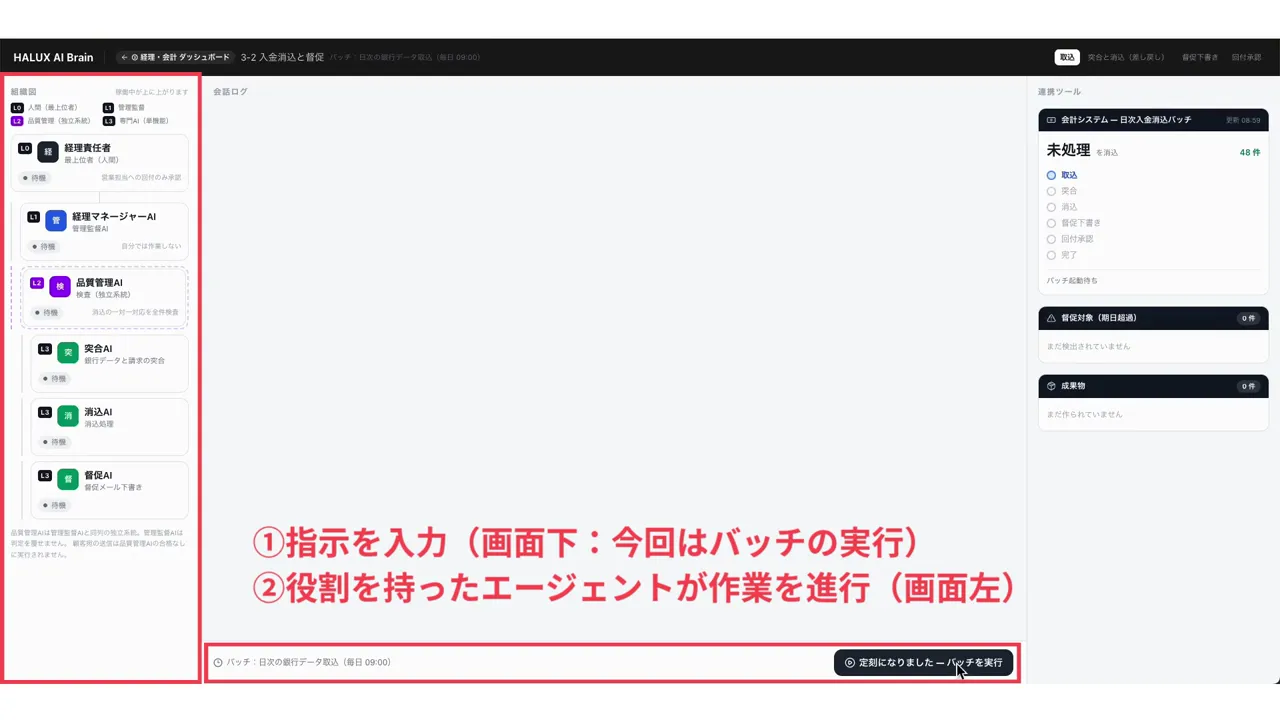This screenshot has height=720, width=1280.
Task: Click the L0 badge on 経理責任者 card
Action: pos(25,148)
